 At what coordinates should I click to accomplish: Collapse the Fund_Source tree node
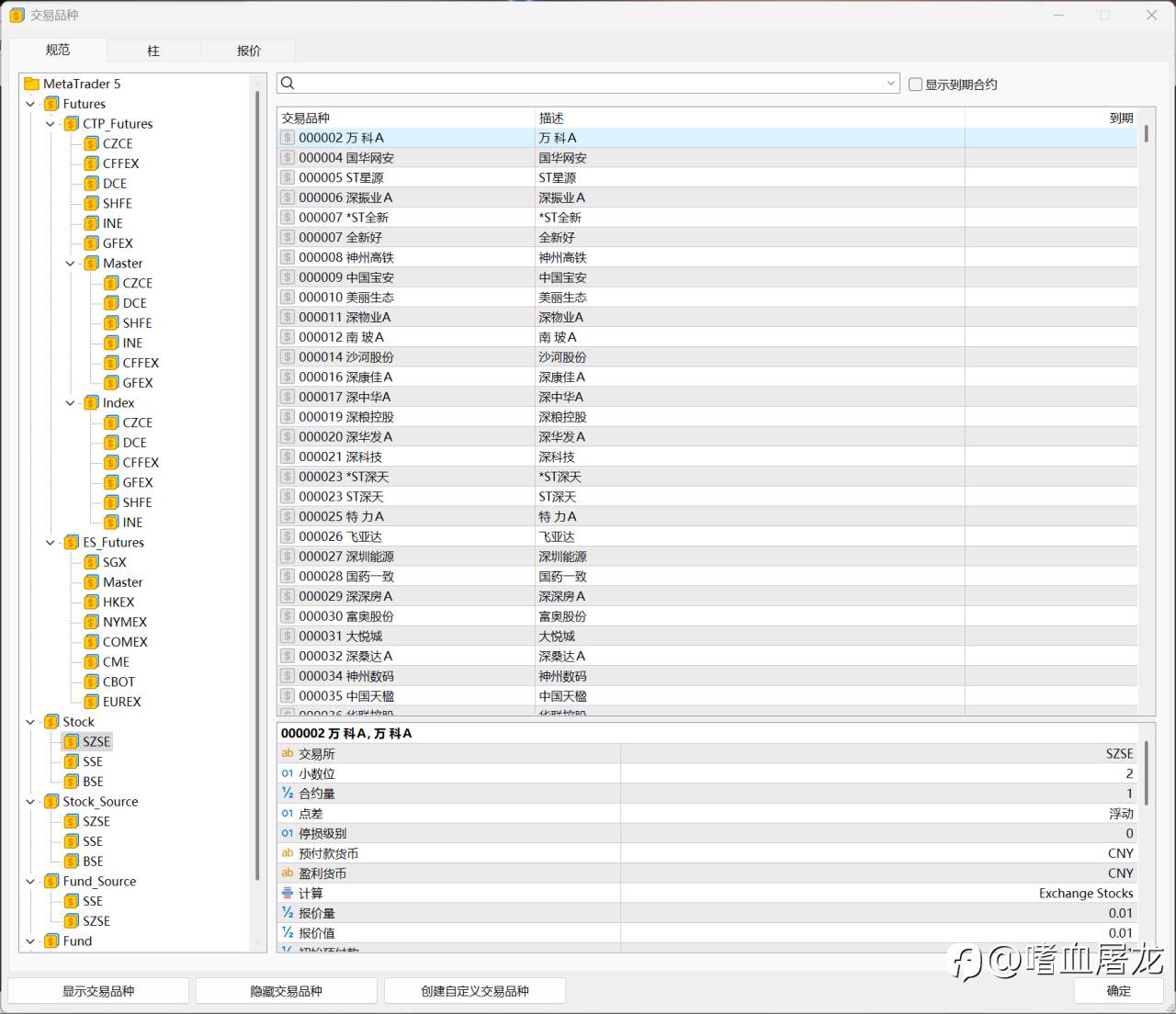coord(30,881)
